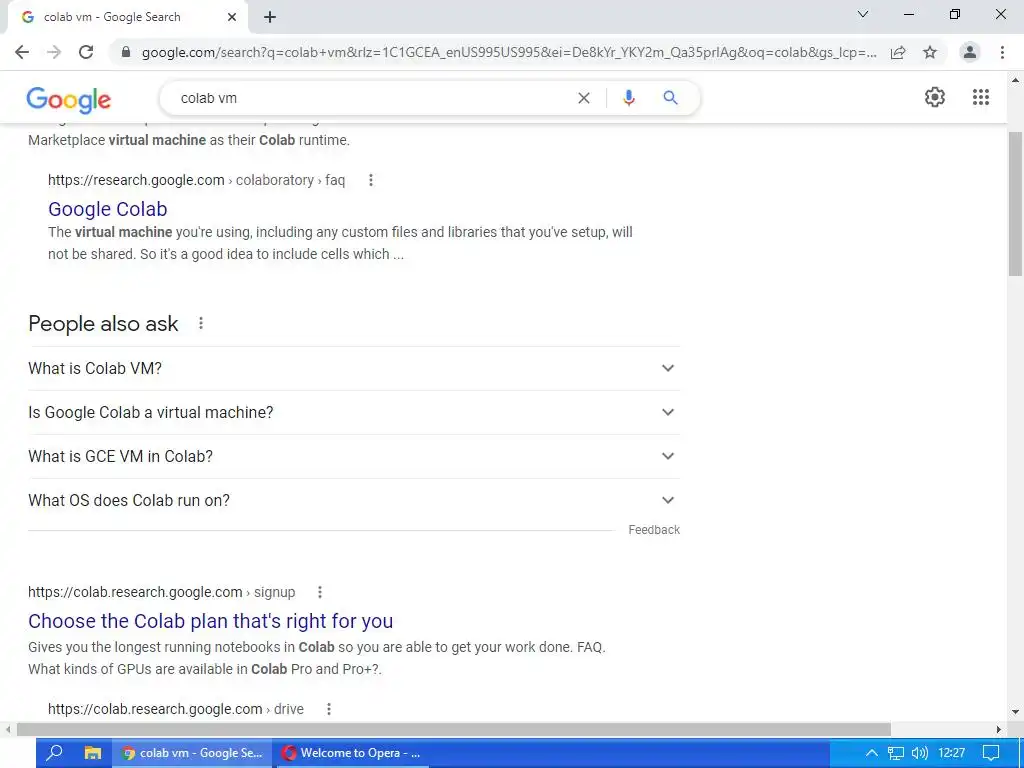Open options for colab signup result

[319, 592]
